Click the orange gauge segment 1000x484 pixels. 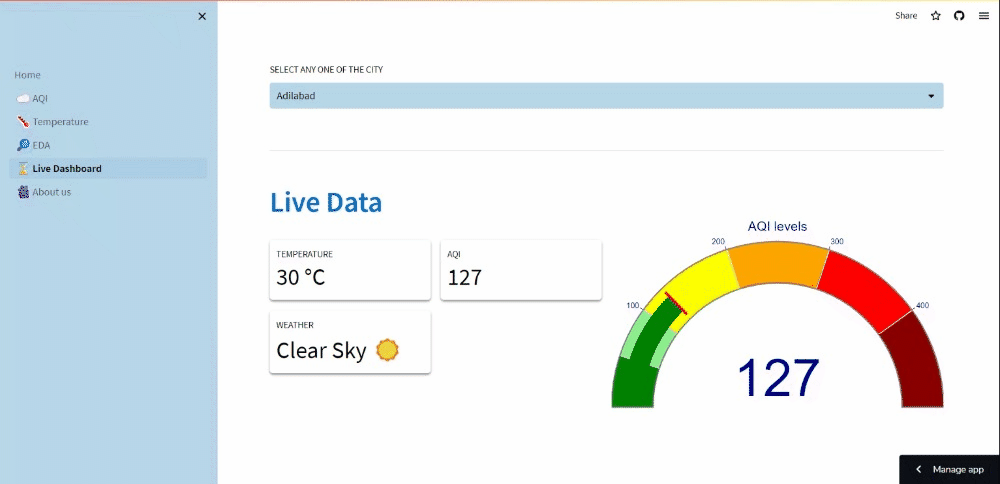tap(778, 264)
